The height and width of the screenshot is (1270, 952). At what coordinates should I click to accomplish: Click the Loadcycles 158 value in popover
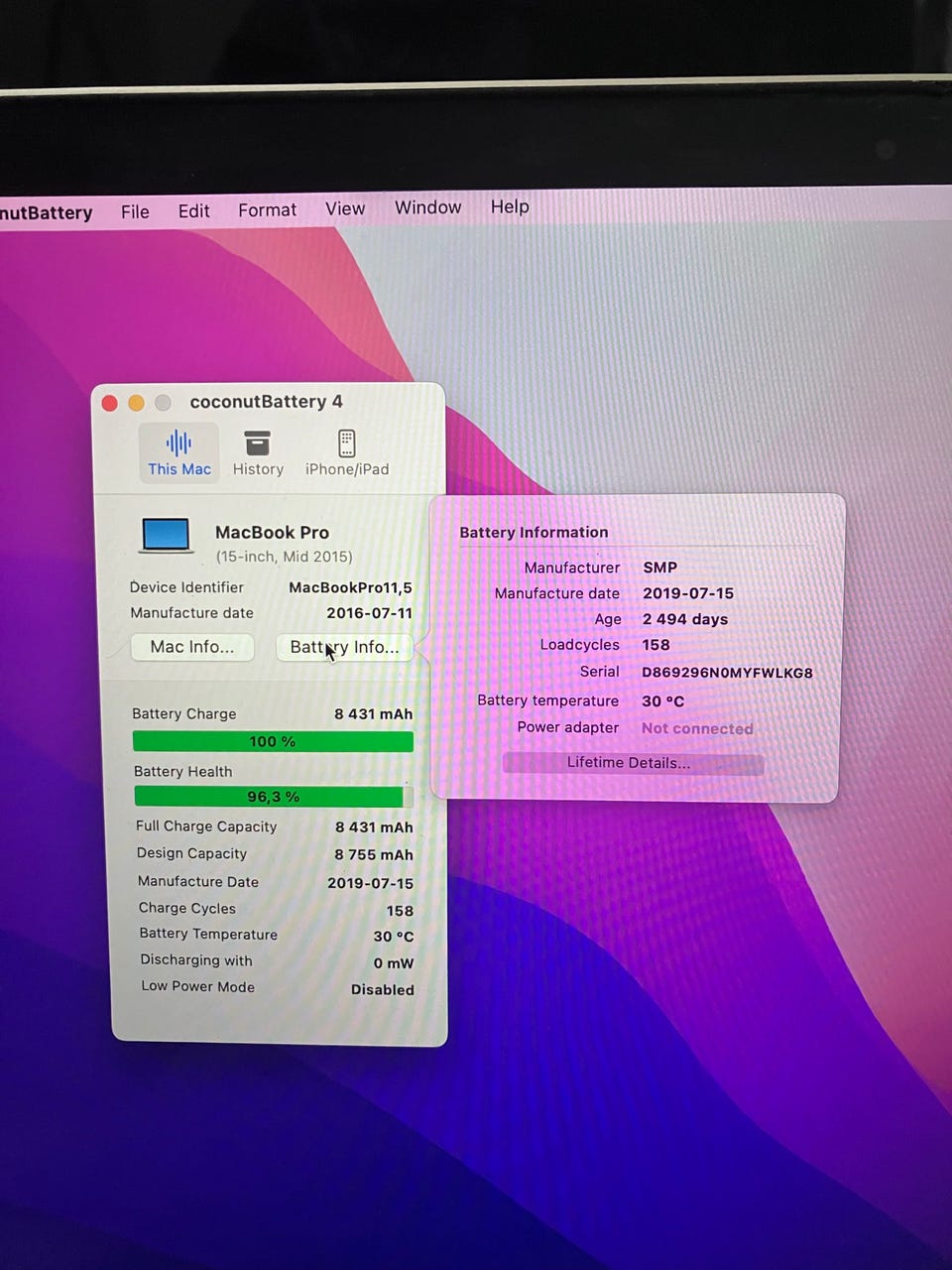pos(655,645)
